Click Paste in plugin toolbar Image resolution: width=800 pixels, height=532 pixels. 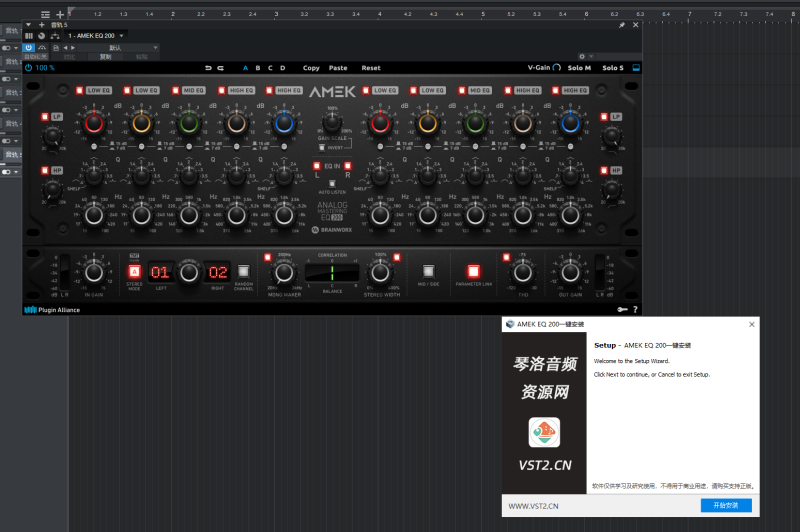(x=338, y=68)
